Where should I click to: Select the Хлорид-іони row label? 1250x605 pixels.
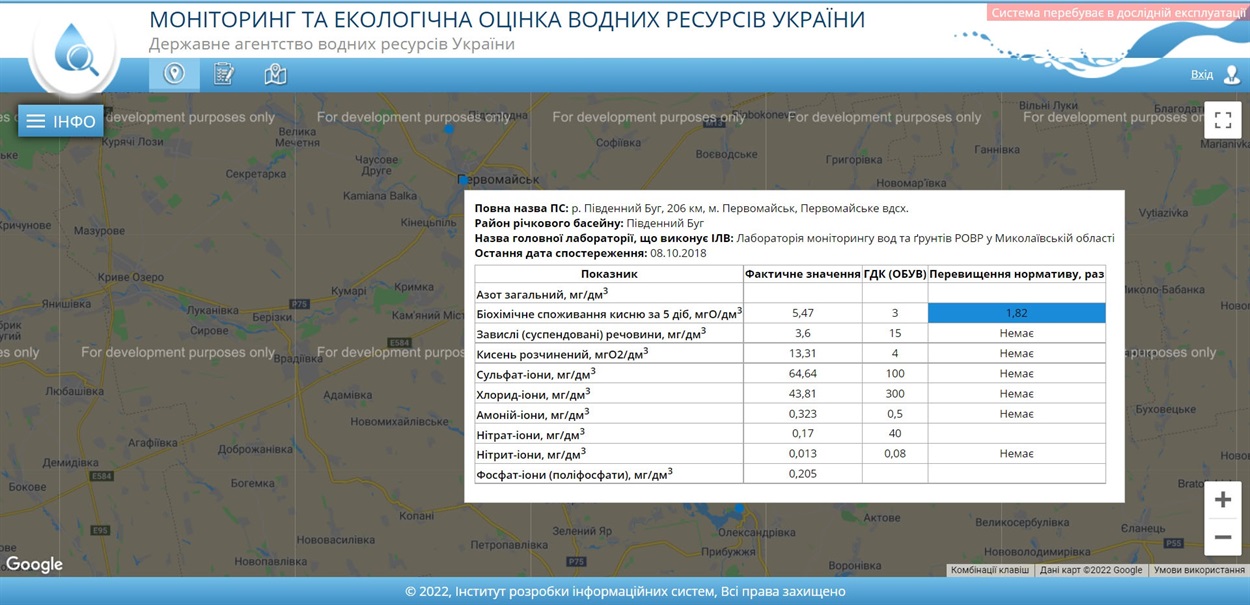click(x=533, y=394)
